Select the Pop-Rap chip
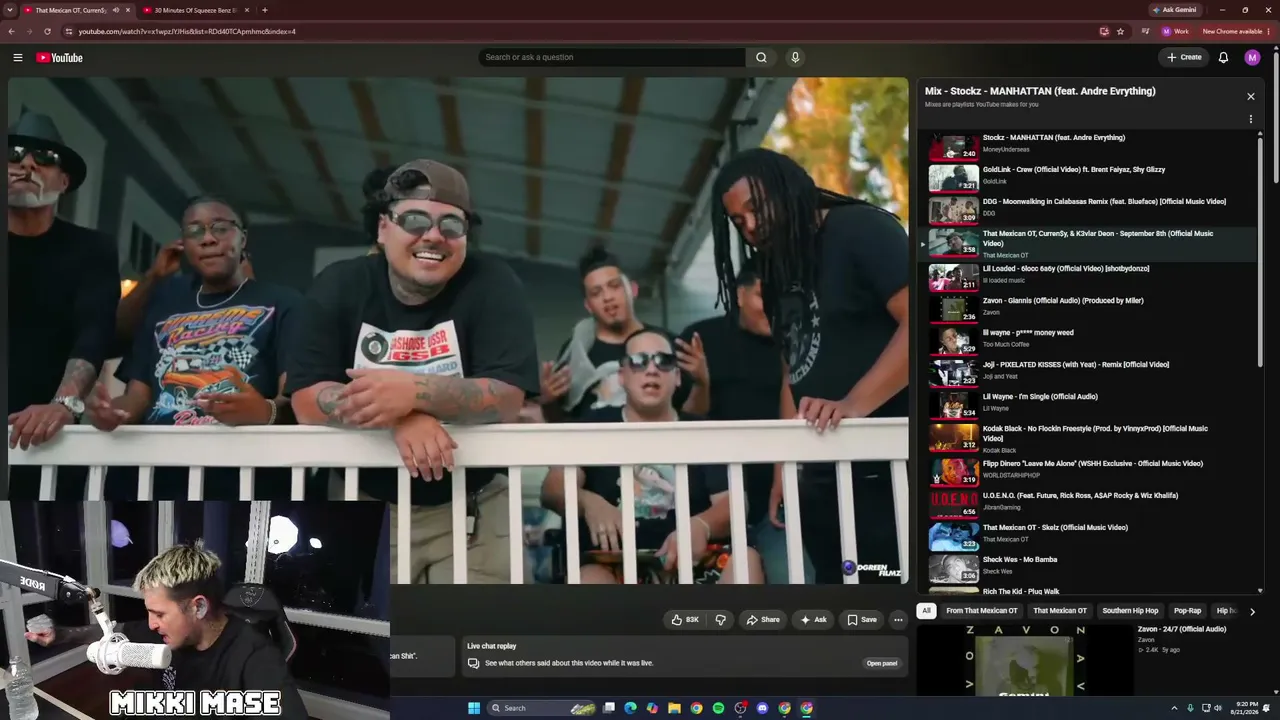Screen dimensions: 1280x720 [1187, 611]
